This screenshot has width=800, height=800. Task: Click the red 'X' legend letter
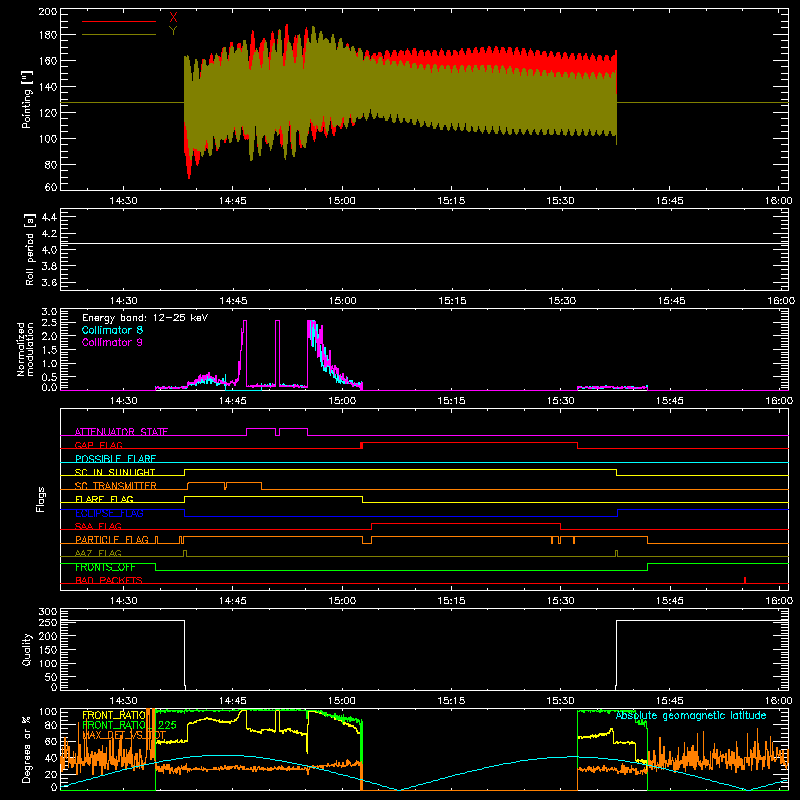[x=173, y=18]
